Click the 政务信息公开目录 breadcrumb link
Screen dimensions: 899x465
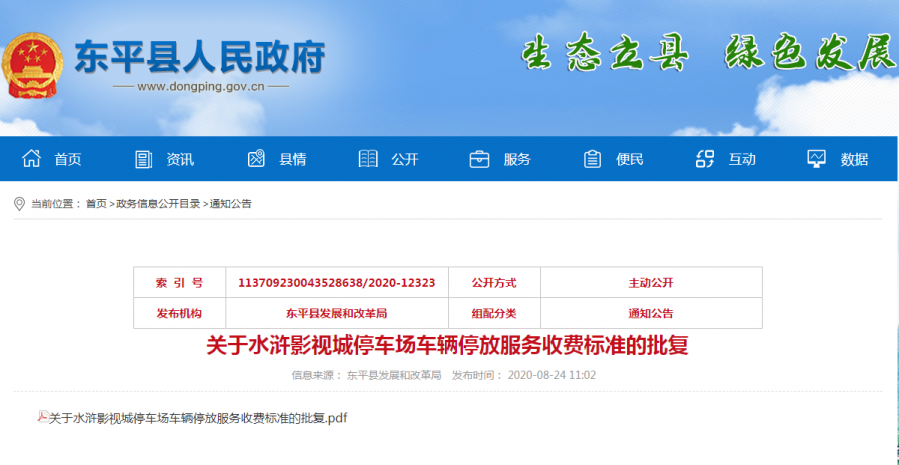pyautogui.click(x=158, y=204)
